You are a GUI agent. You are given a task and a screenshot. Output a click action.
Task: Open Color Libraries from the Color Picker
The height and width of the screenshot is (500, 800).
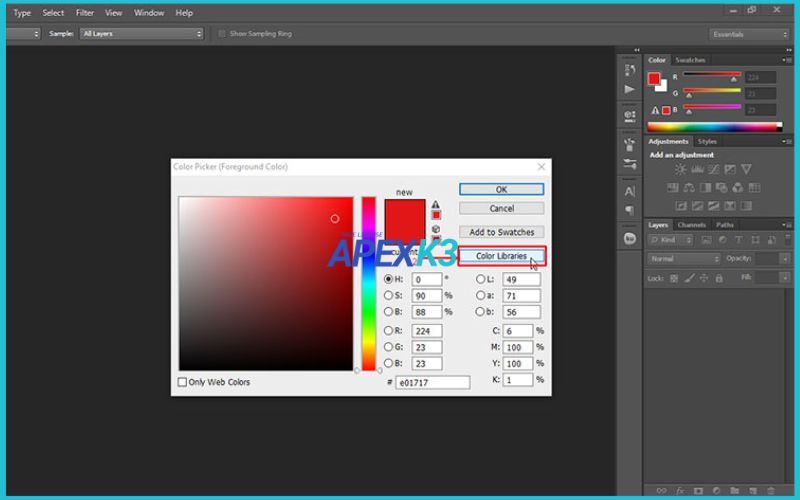[502, 256]
